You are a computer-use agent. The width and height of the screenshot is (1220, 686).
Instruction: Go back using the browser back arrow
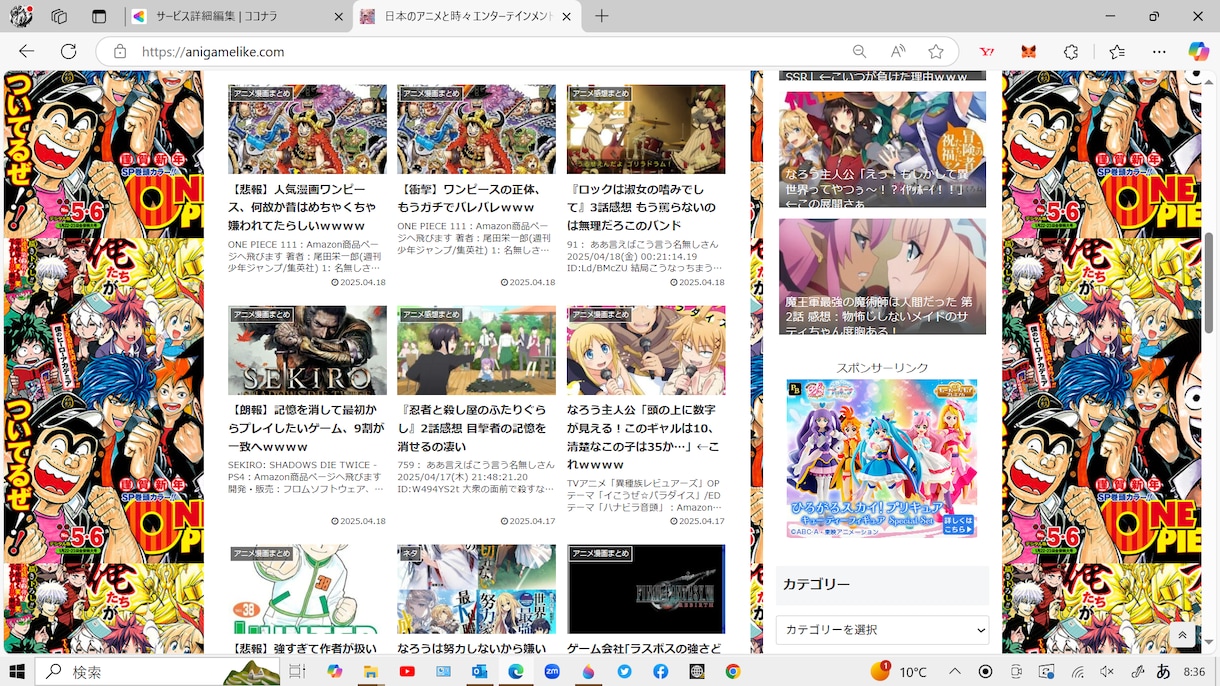pyautogui.click(x=27, y=51)
